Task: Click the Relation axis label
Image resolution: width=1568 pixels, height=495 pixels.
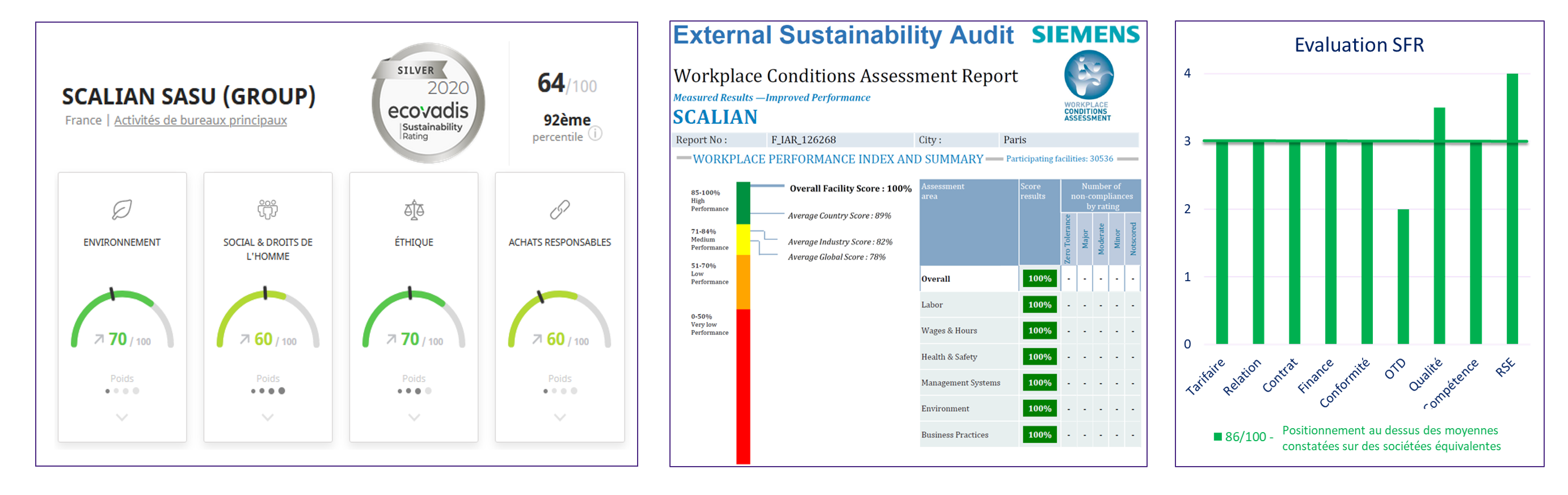Action: click(x=1242, y=377)
